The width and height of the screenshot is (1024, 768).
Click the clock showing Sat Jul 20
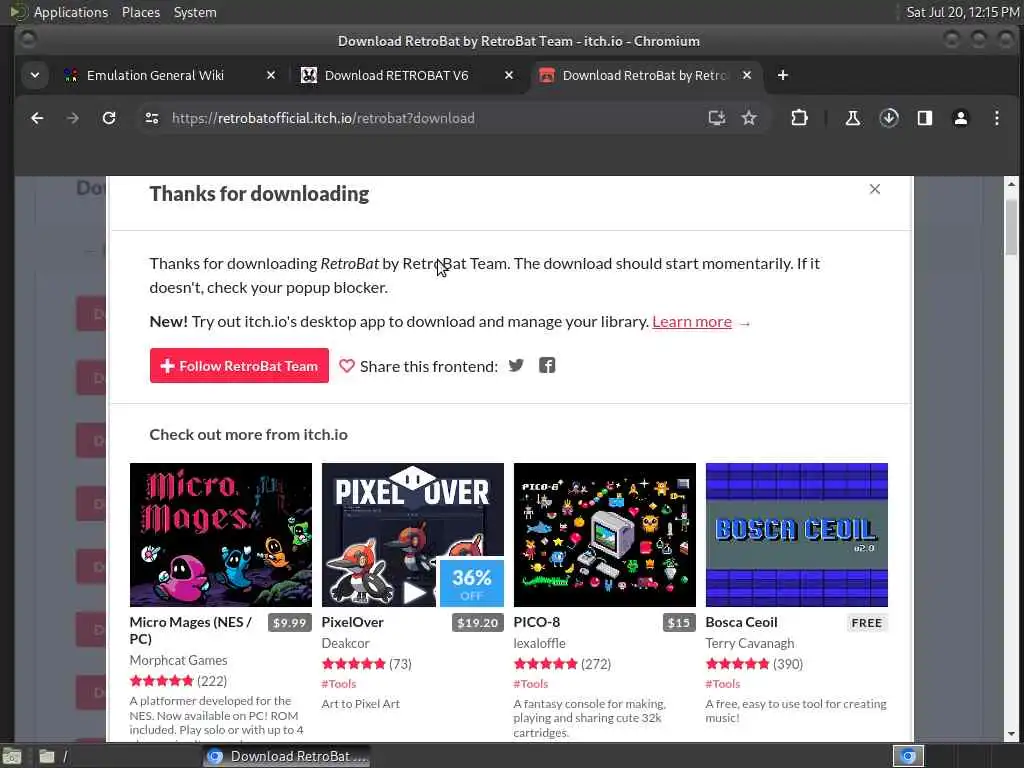(963, 12)
